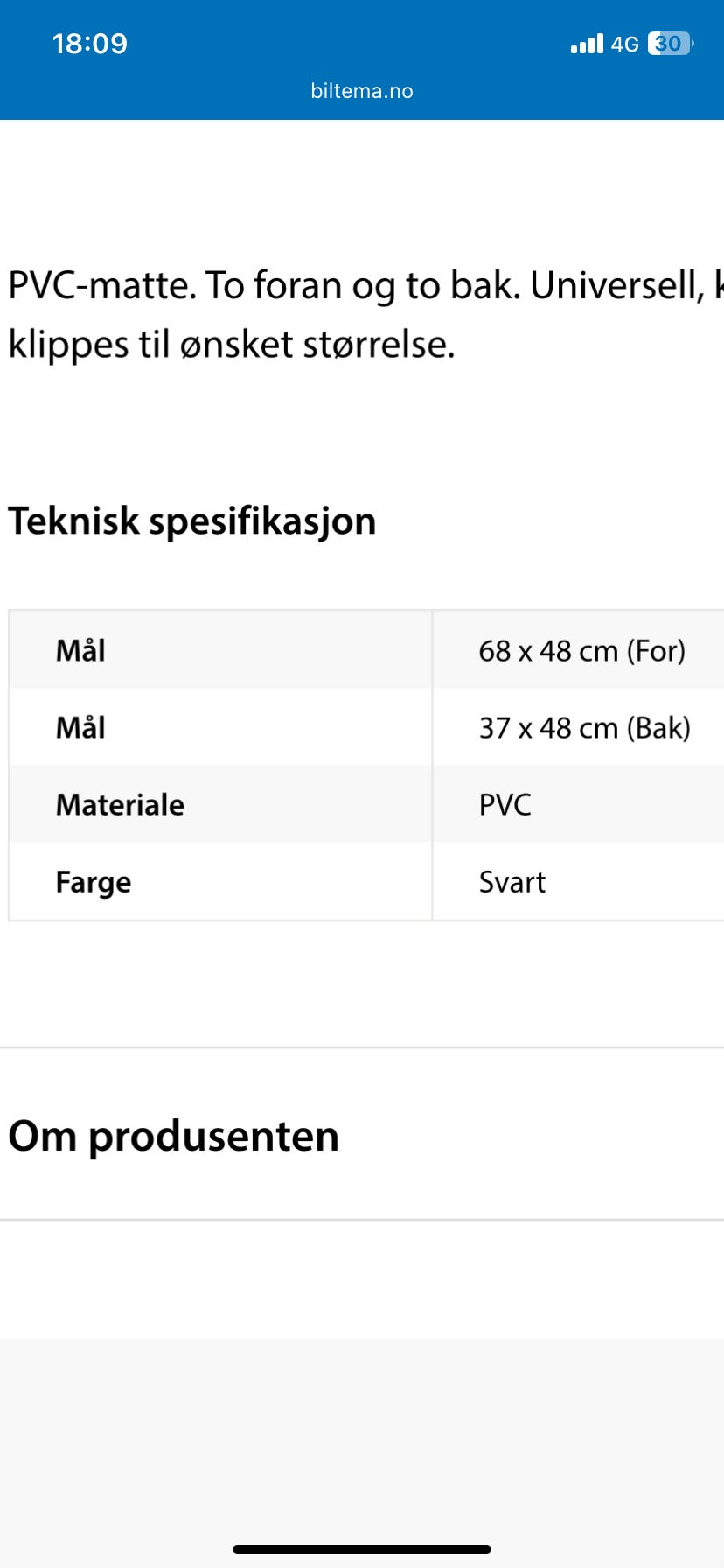Tap the home indicator bar at bottom

pyautogui.click(x=362, y=1550)
